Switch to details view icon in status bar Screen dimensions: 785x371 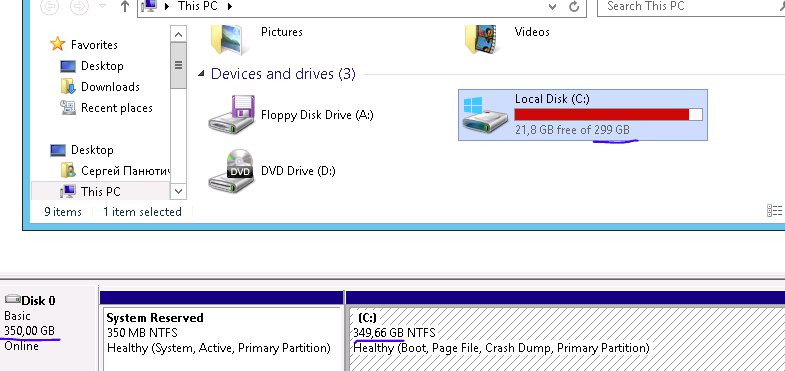(x=774, y=211)
